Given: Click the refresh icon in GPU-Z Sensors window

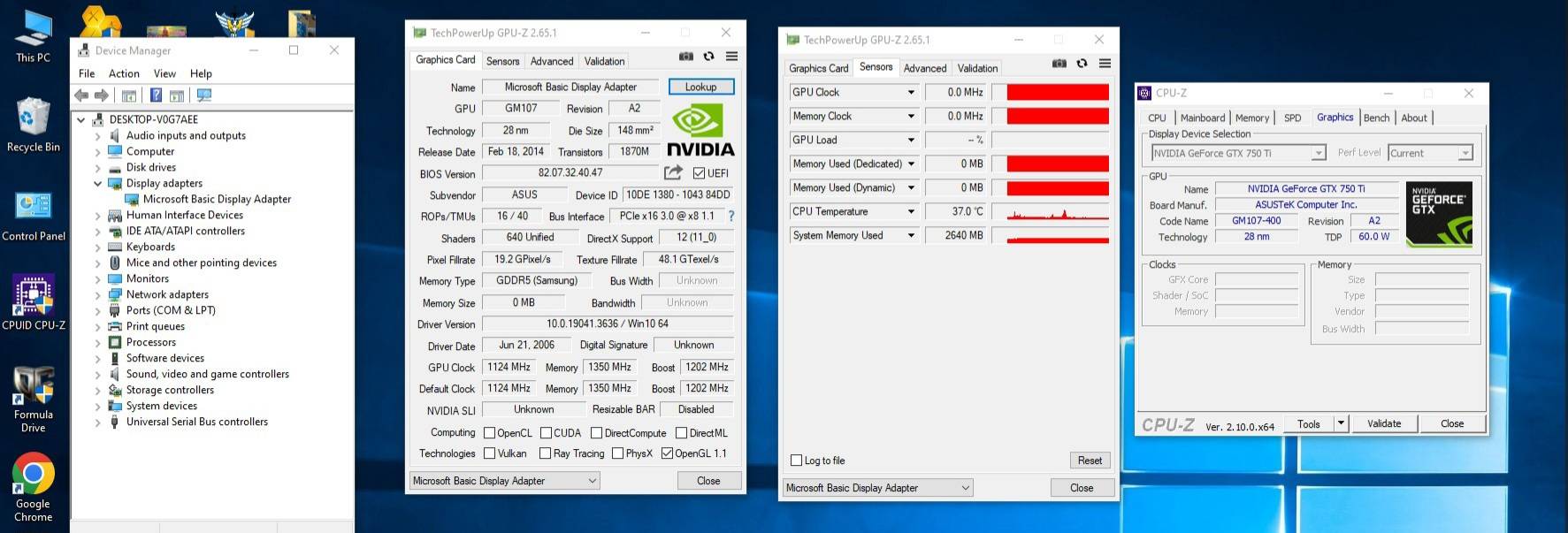Looking at the screenshot, I should (1082, 64).
